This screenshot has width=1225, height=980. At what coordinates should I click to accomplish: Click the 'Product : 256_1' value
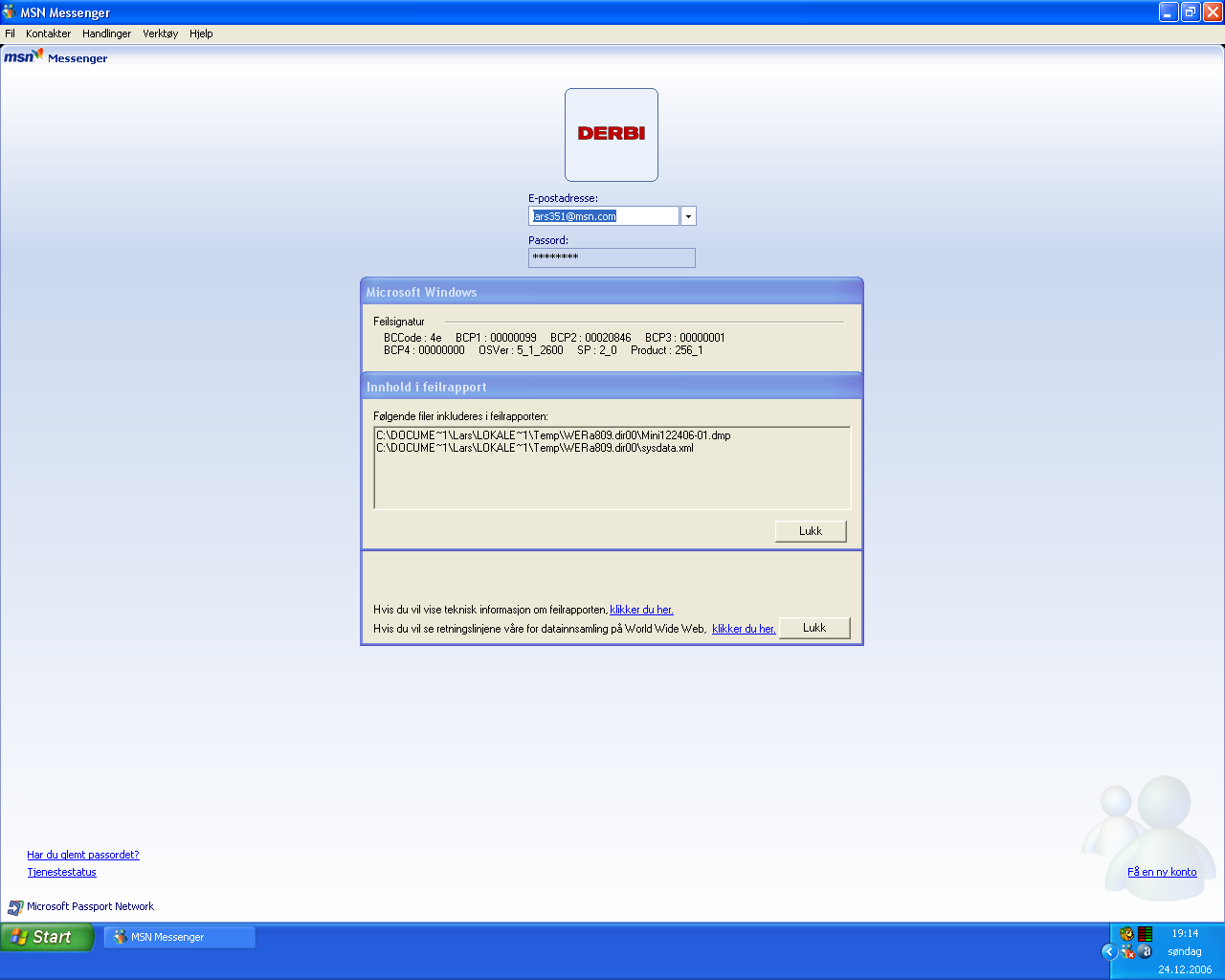[x=667, y=350]
